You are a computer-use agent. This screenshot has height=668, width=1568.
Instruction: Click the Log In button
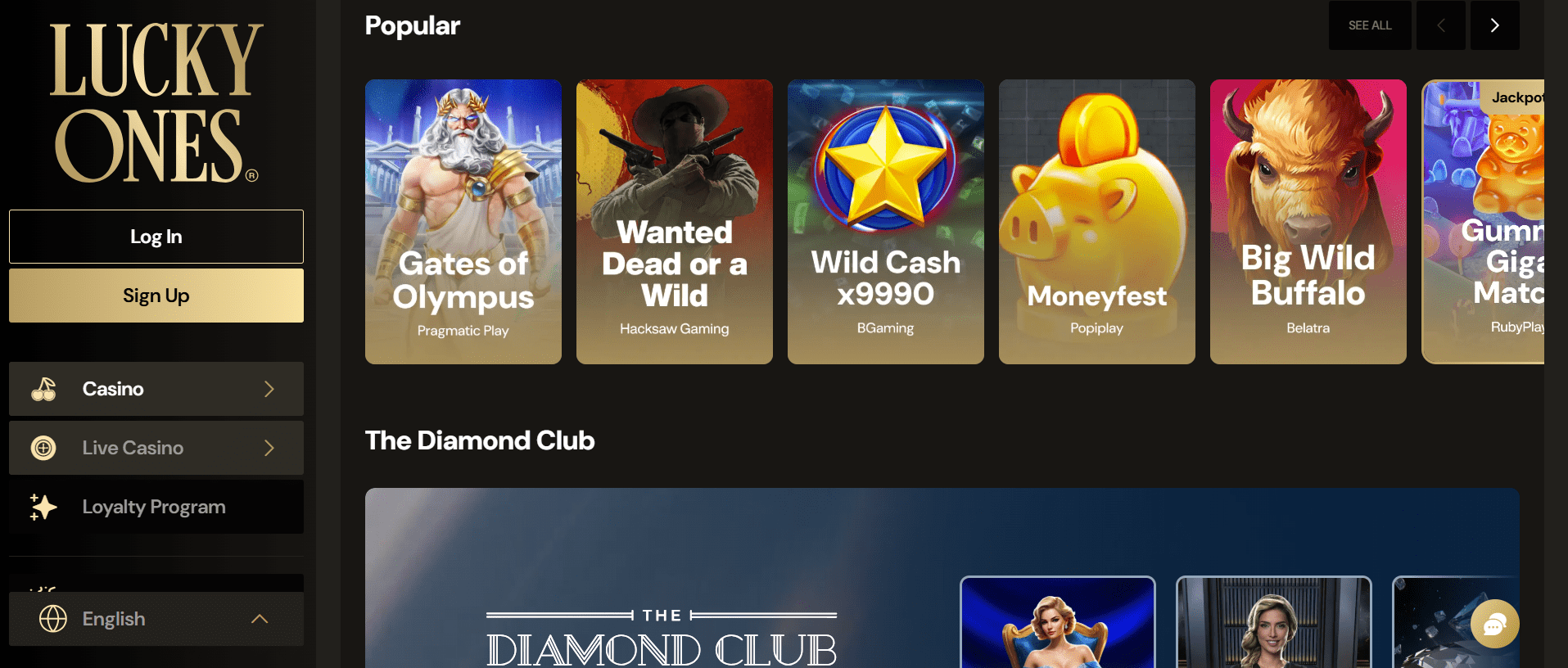(x=156, y=237)
